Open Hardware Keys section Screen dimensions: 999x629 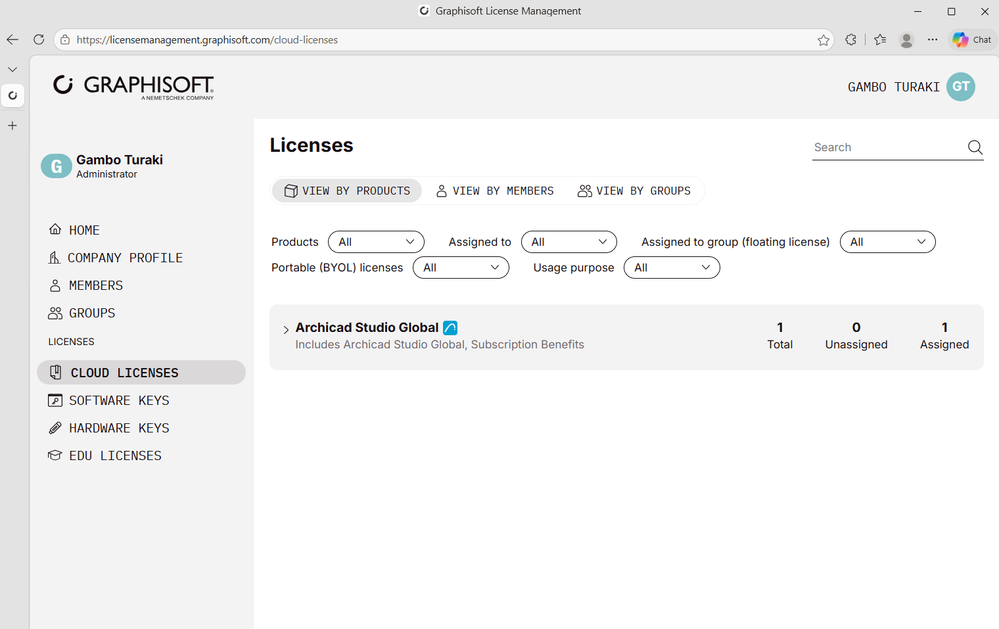[x=109, y=428]
